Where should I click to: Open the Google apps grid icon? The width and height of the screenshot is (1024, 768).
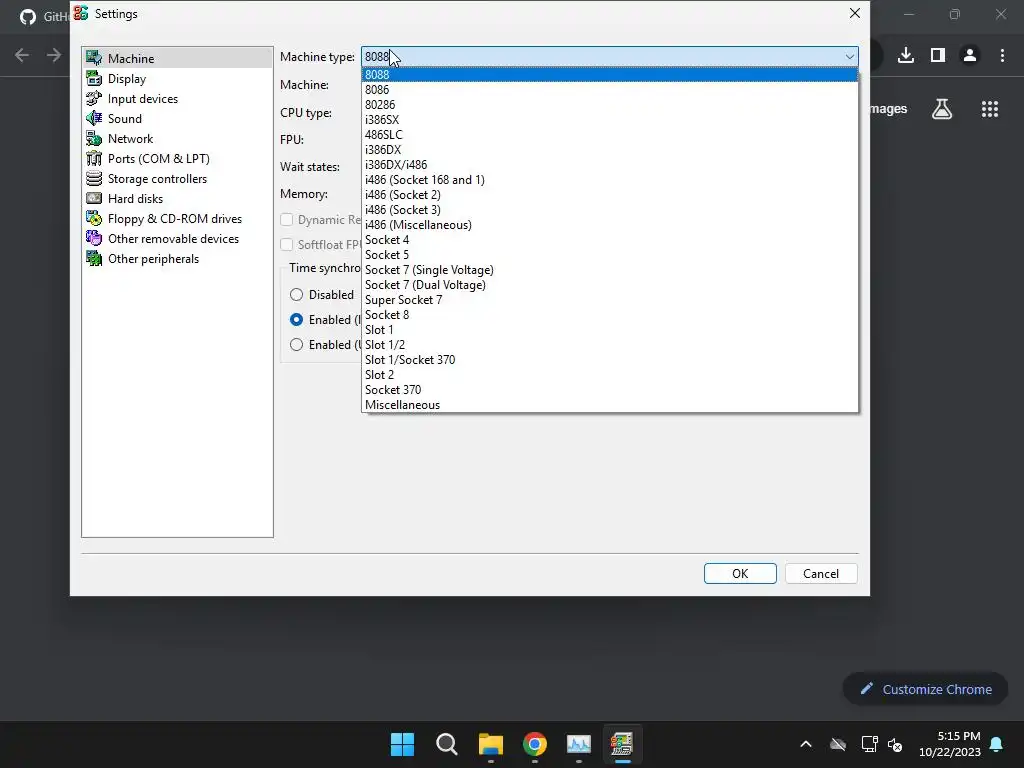pos(990,109)
